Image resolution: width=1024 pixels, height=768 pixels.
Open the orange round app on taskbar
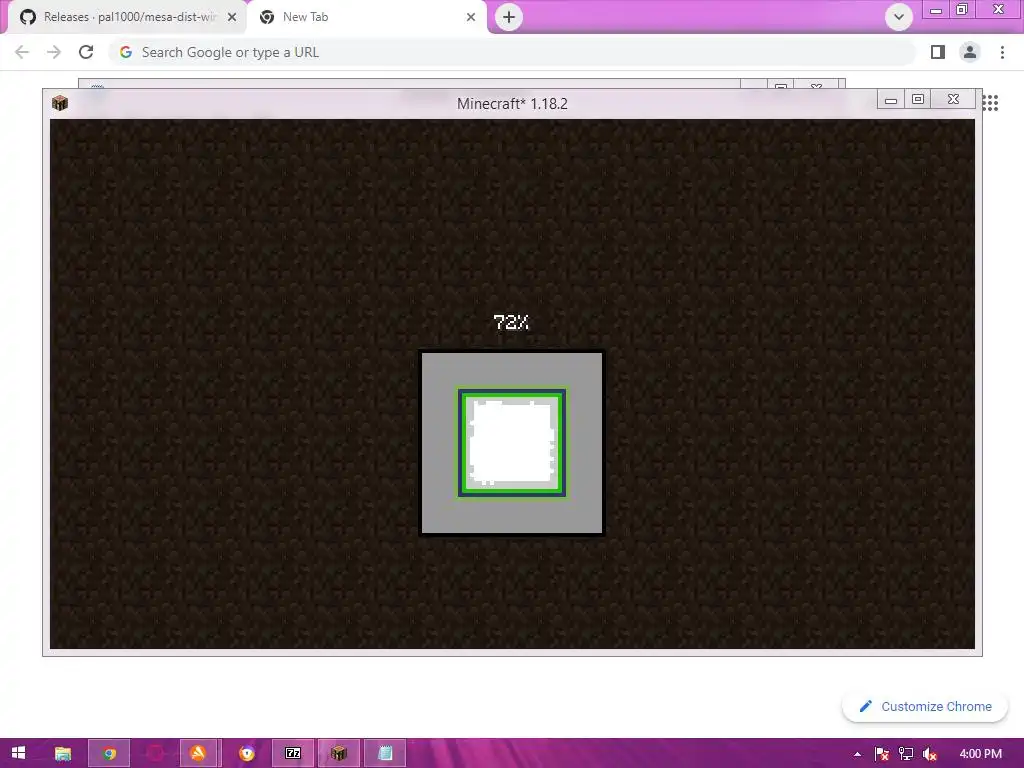pos(199,753)
